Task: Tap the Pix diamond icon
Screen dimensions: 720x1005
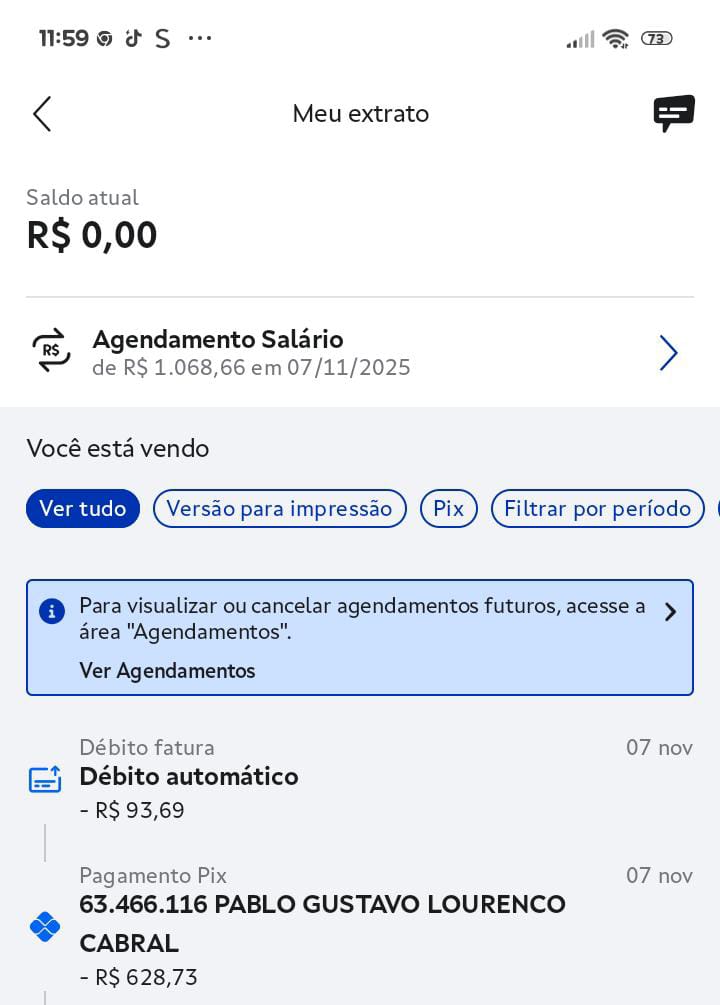Action: point(45,927)
